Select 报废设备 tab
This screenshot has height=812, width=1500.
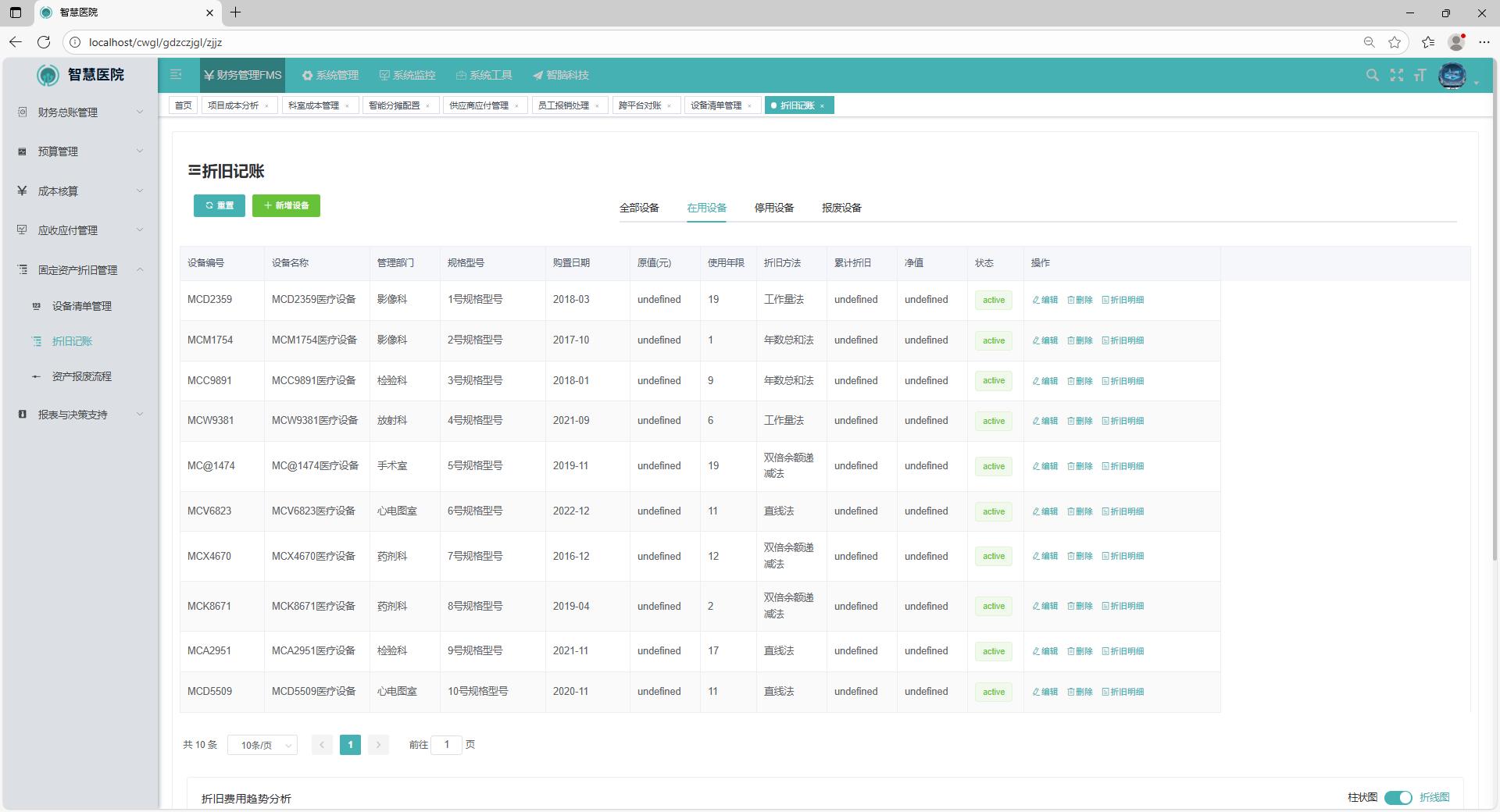pyautogui.click(x=841, y=208)
